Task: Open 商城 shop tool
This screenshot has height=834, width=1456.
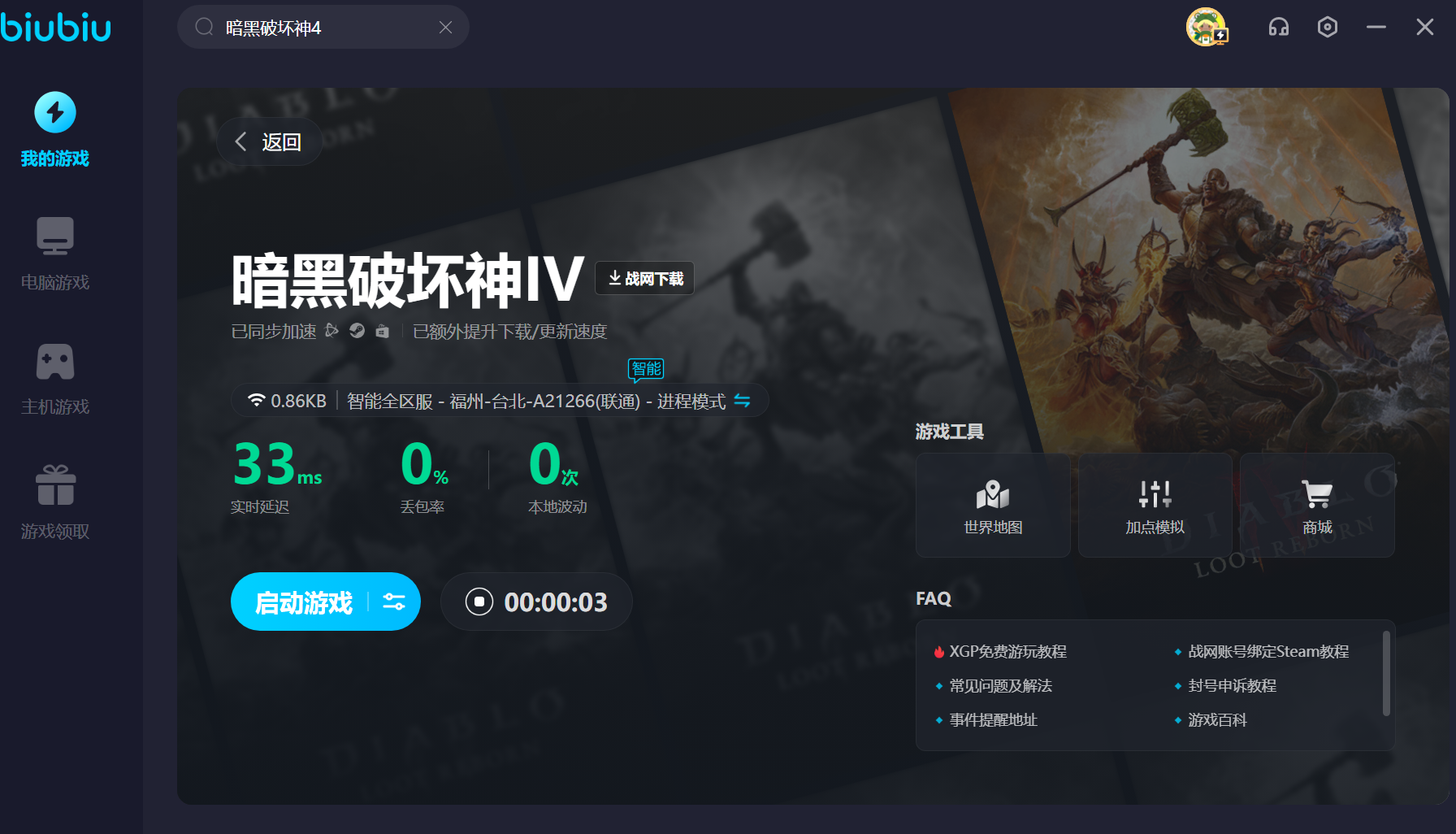Action: click(x=1317, y=505)
